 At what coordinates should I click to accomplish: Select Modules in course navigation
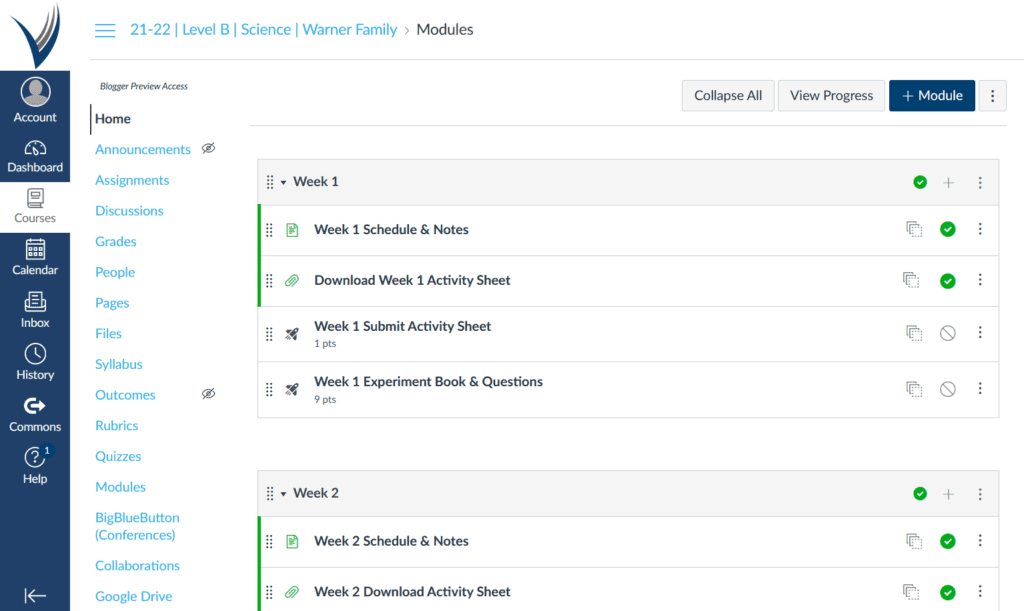click(120, 487)
